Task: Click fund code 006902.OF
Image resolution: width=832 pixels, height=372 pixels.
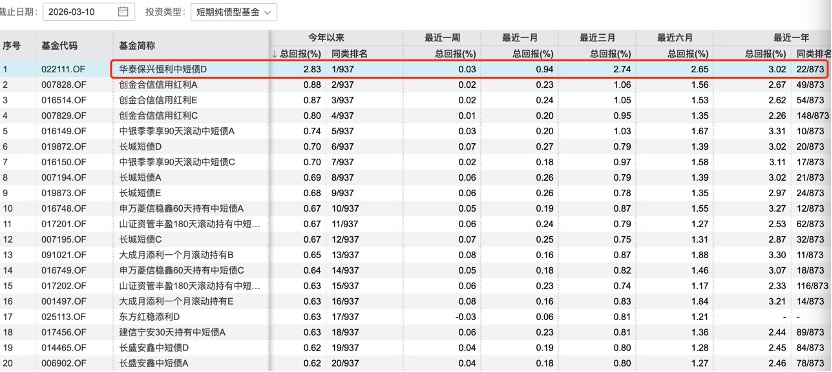Action: (63, 363)
